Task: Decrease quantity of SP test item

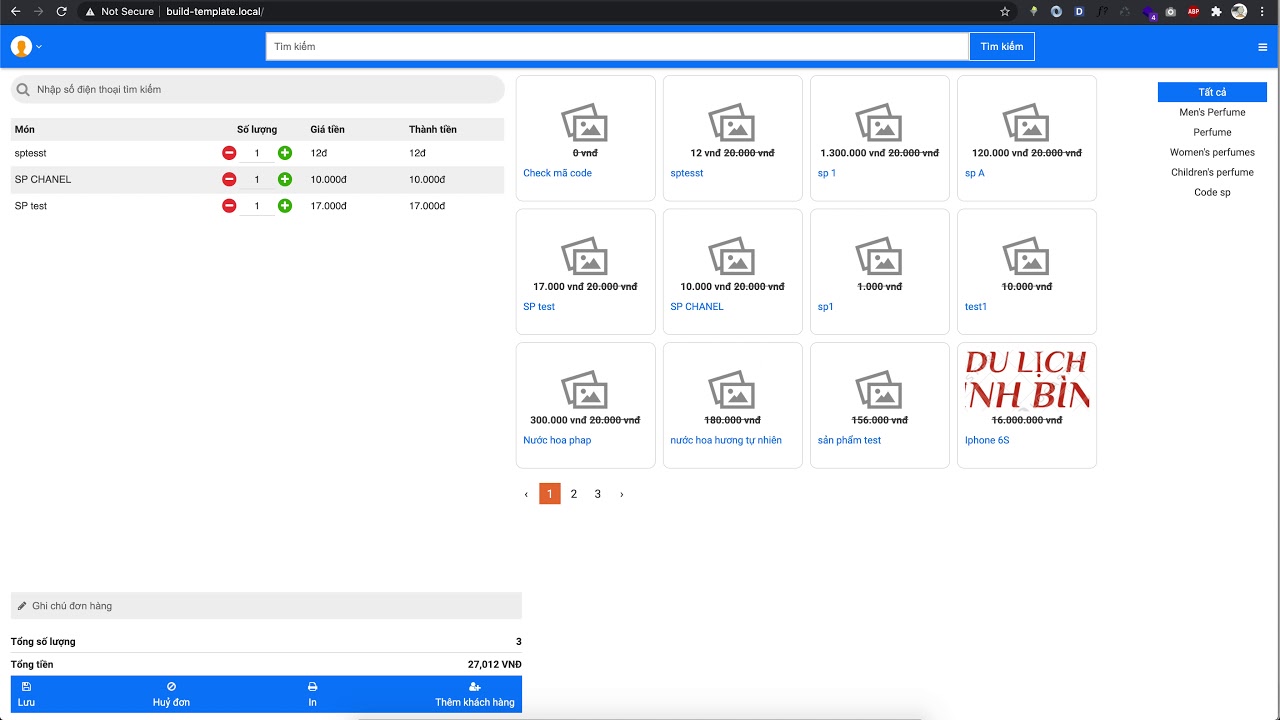Action: click(x=229, y=206)
